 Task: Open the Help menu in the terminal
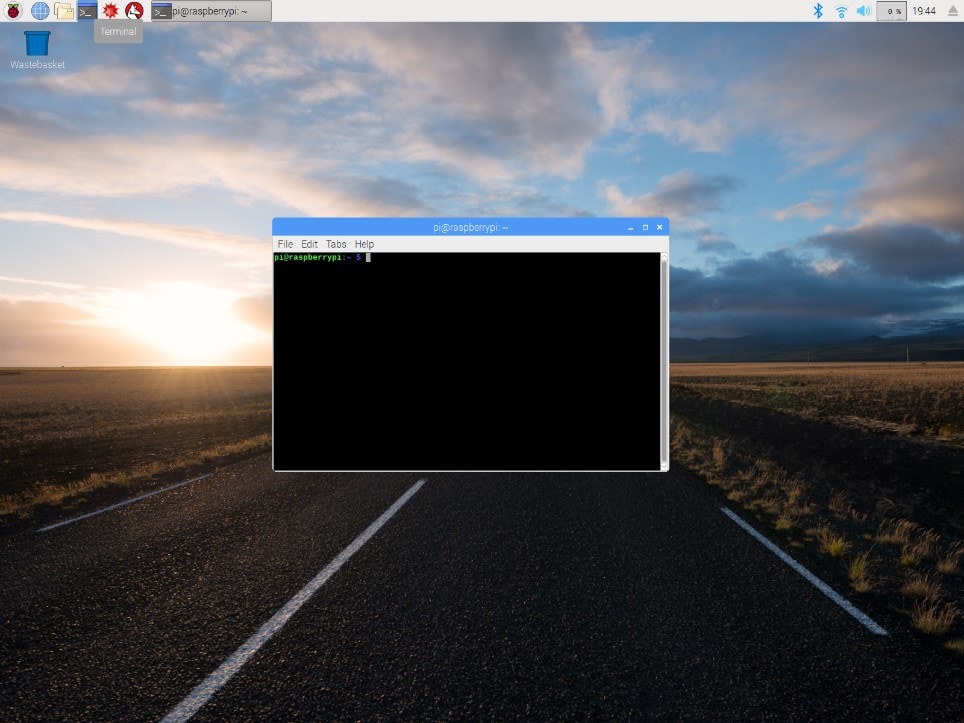click(364, 244)
